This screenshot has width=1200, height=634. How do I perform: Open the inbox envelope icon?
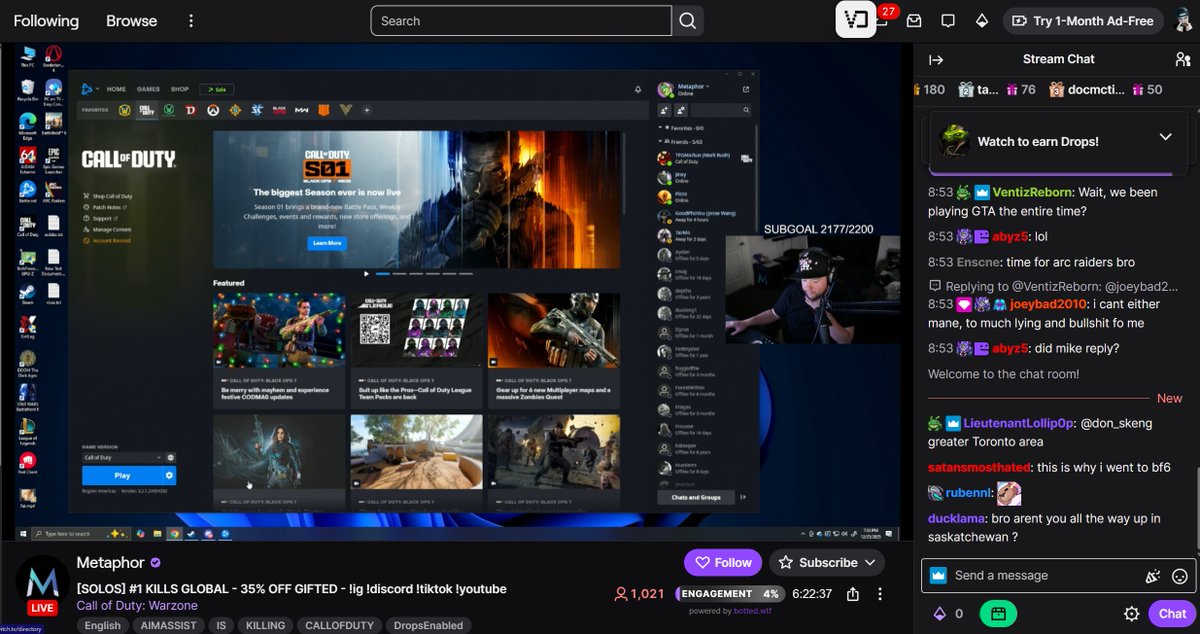(x=914, y=20)
